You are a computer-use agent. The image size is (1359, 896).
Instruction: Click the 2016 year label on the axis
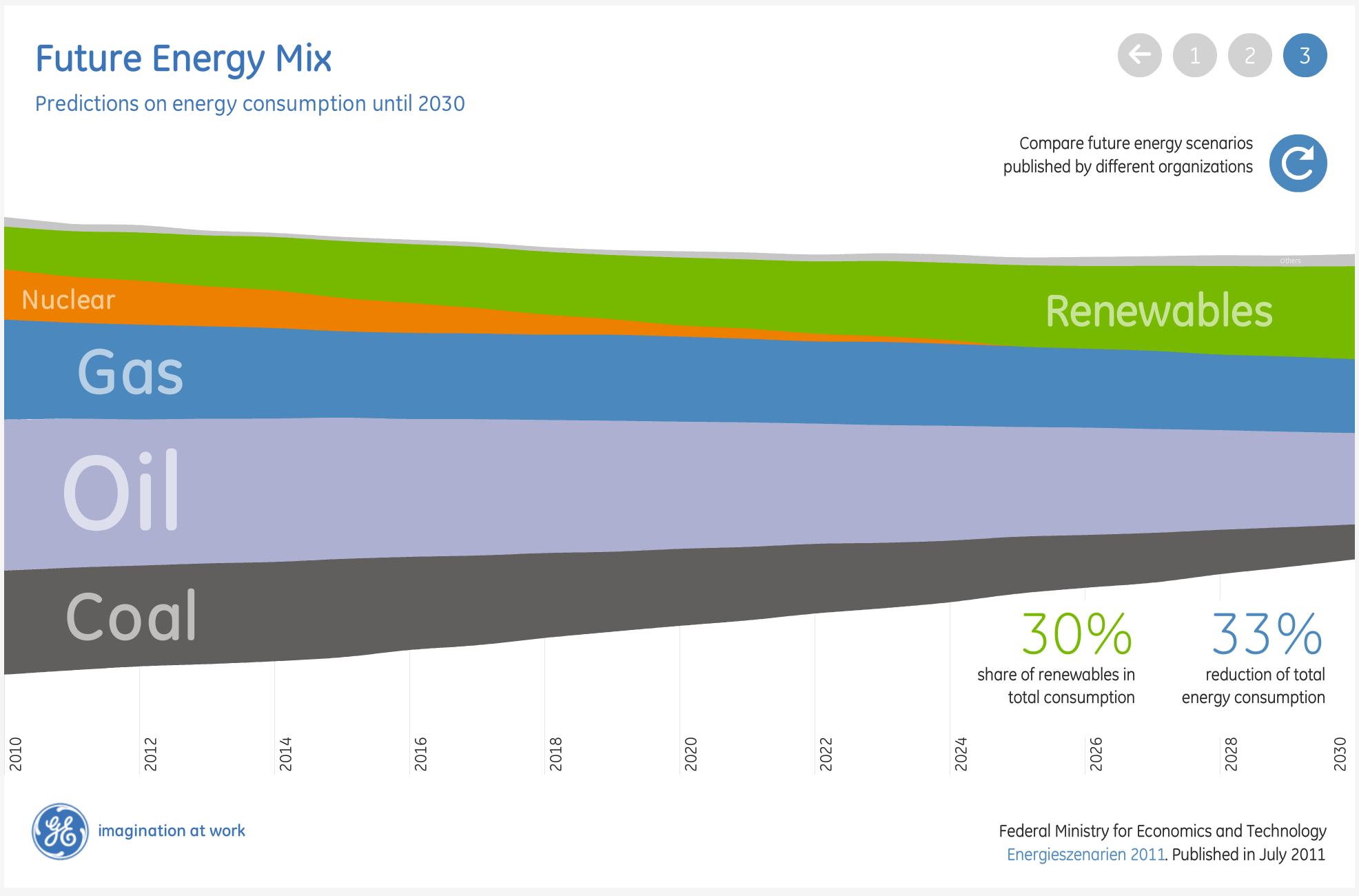coord(421,753)
